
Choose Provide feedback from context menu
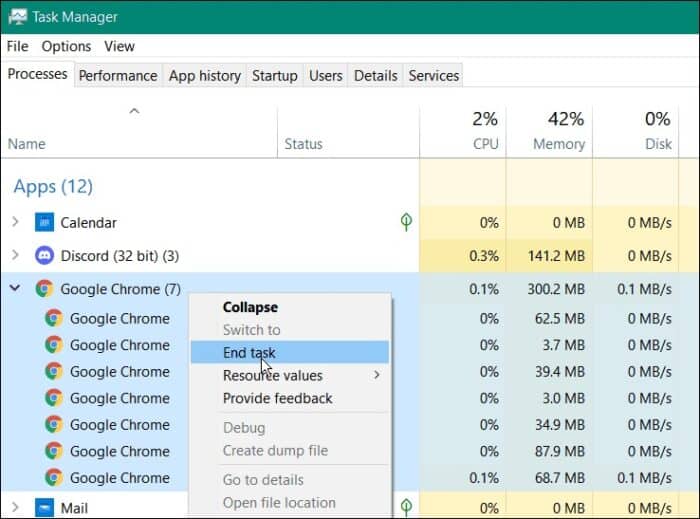[277, 398]
